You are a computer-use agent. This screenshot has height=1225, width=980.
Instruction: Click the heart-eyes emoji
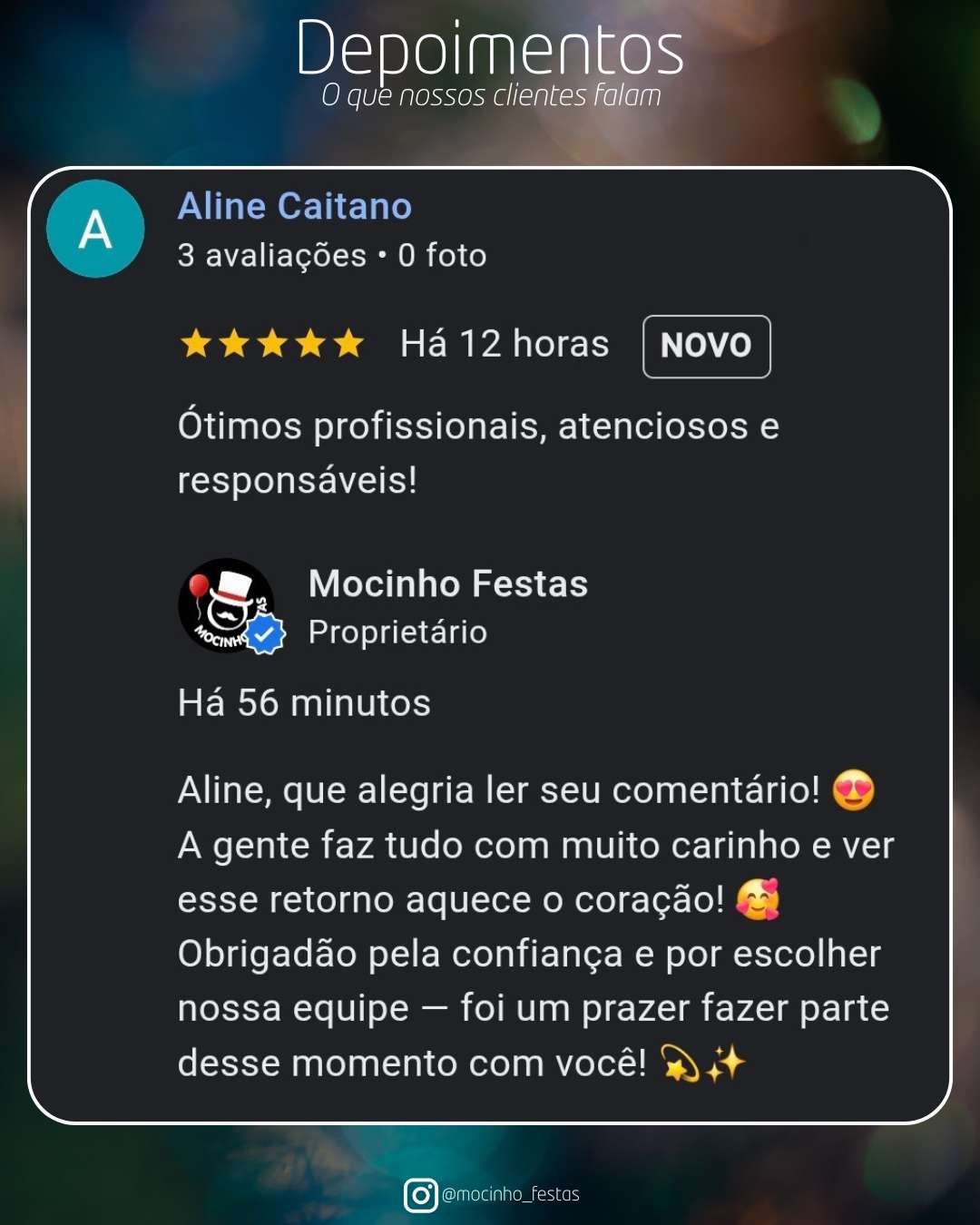pyautogui.click(x=854, y=789)
